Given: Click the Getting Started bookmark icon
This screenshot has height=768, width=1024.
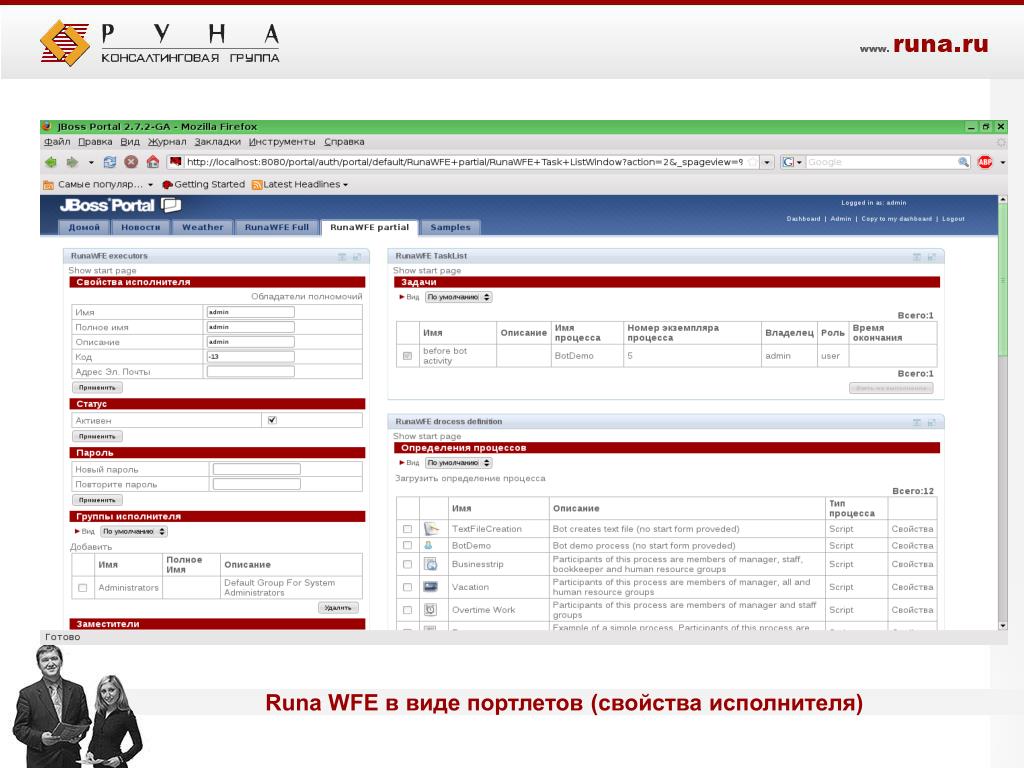Looking at the screenshot, I should [167, 185].
